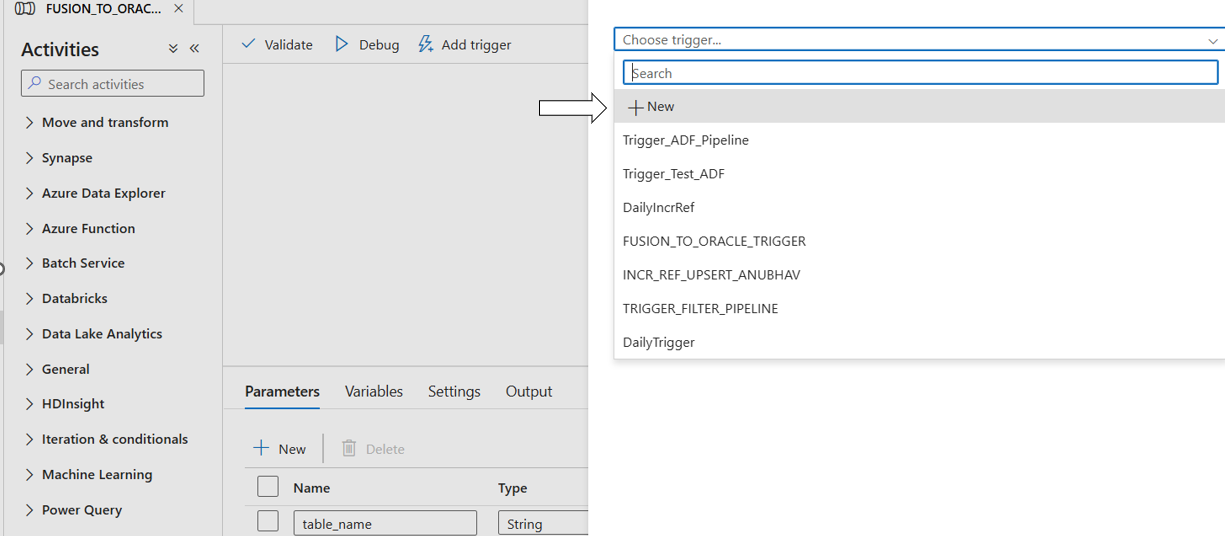Expand Synapse activities group
This screenshot has height=536, width=1225.
(x=67, y=158)
